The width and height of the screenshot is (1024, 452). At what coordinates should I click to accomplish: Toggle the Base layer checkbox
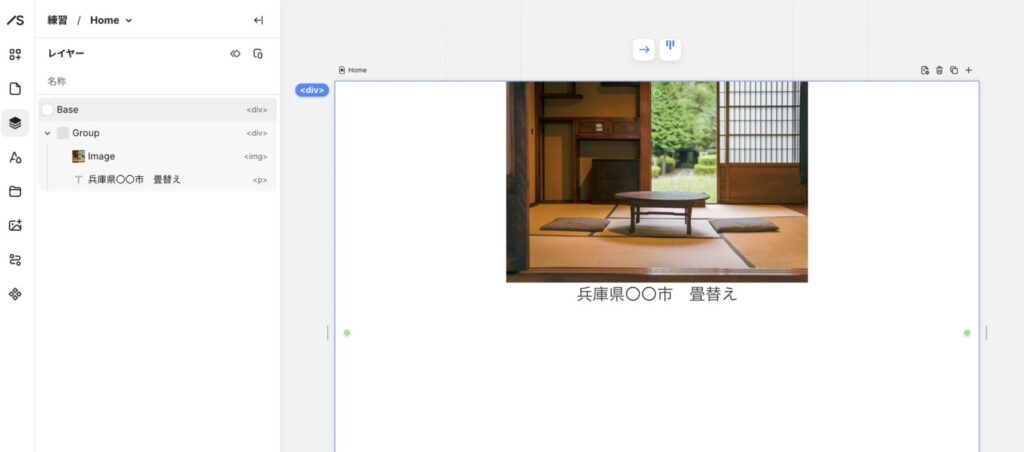click(x=47, y=110)
